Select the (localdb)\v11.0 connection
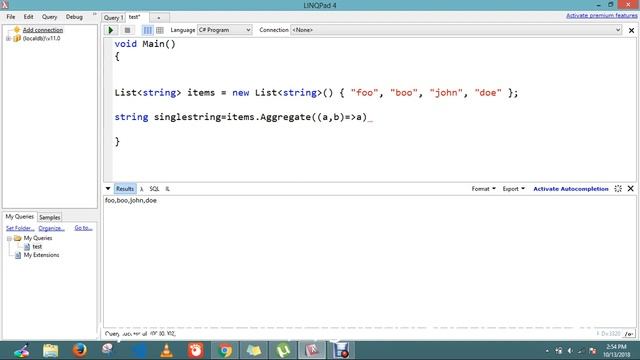Image resolution: width=640 pixels, height=360 pixels. click(41, 38)
